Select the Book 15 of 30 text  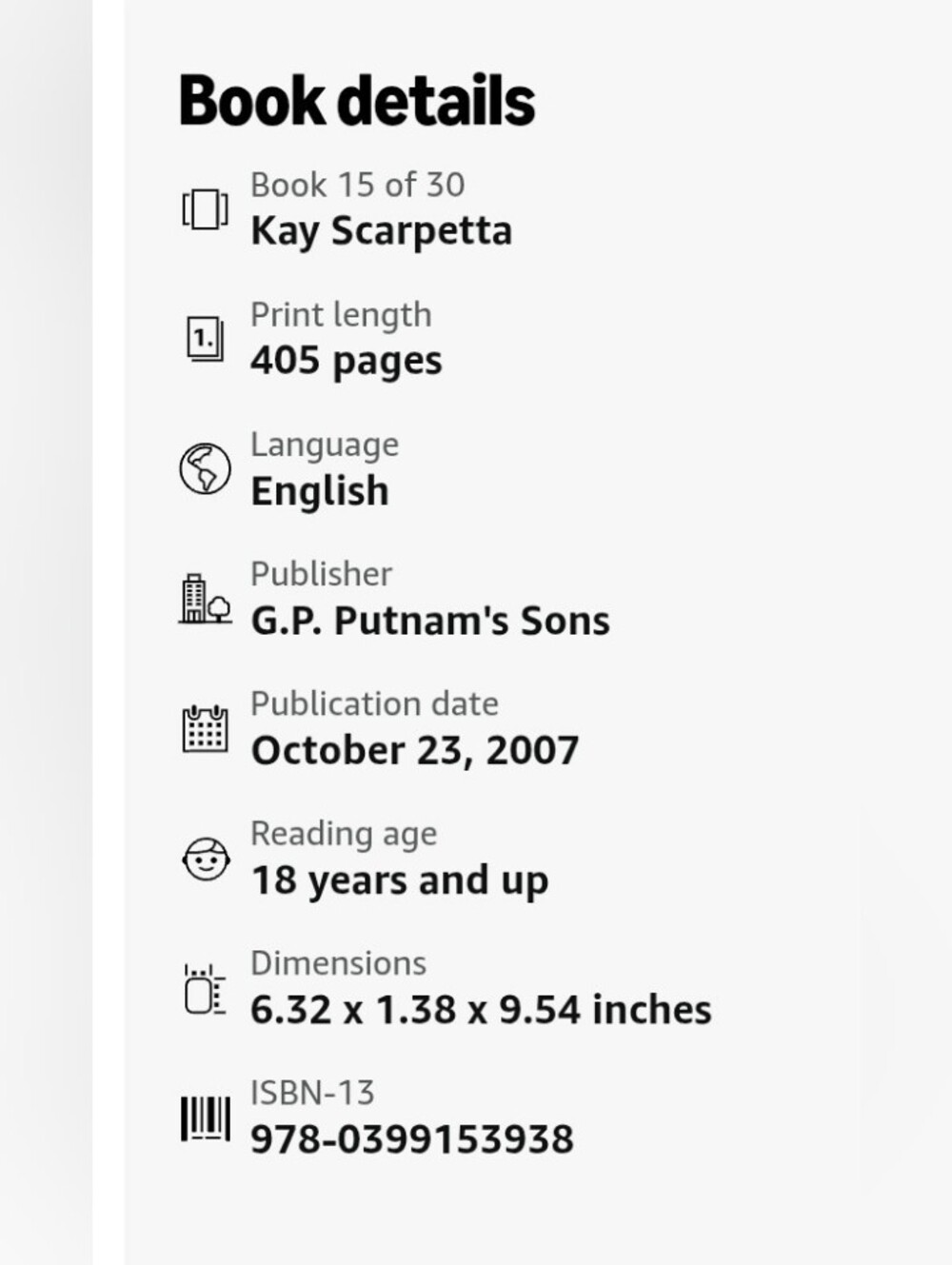(357, 185)
